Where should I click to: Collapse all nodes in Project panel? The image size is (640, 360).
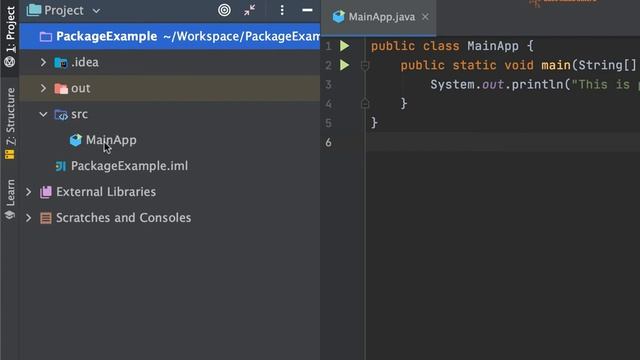(x=249, y=10)
